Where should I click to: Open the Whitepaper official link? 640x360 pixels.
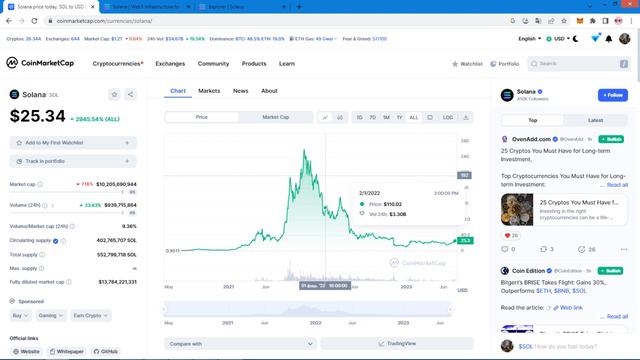(67, 351)
